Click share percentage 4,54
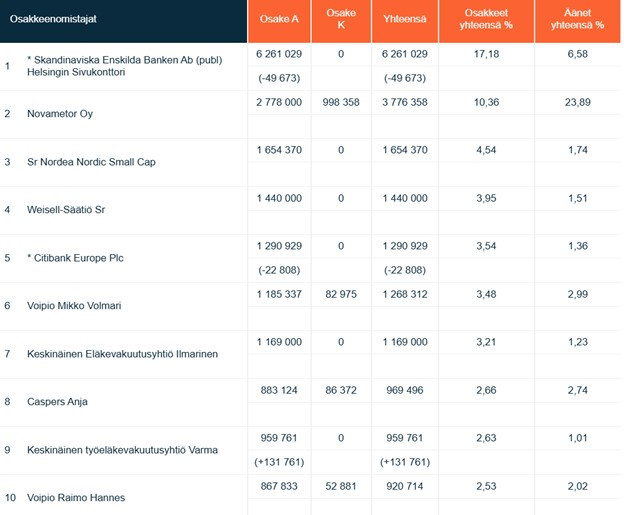Screen dimensions: 624x515 pyautogui.click(x=486, y=150)
